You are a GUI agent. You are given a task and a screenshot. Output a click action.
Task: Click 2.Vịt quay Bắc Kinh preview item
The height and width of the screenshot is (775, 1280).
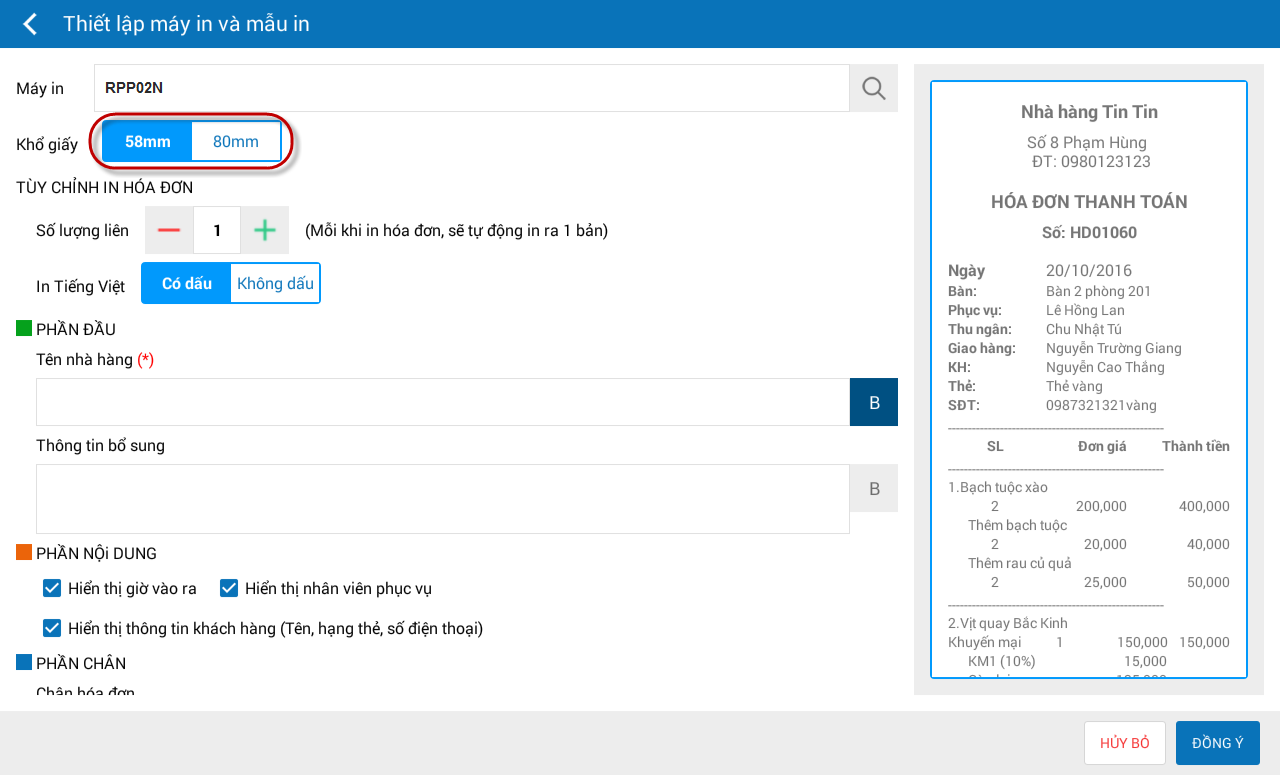coord(1008,623)
